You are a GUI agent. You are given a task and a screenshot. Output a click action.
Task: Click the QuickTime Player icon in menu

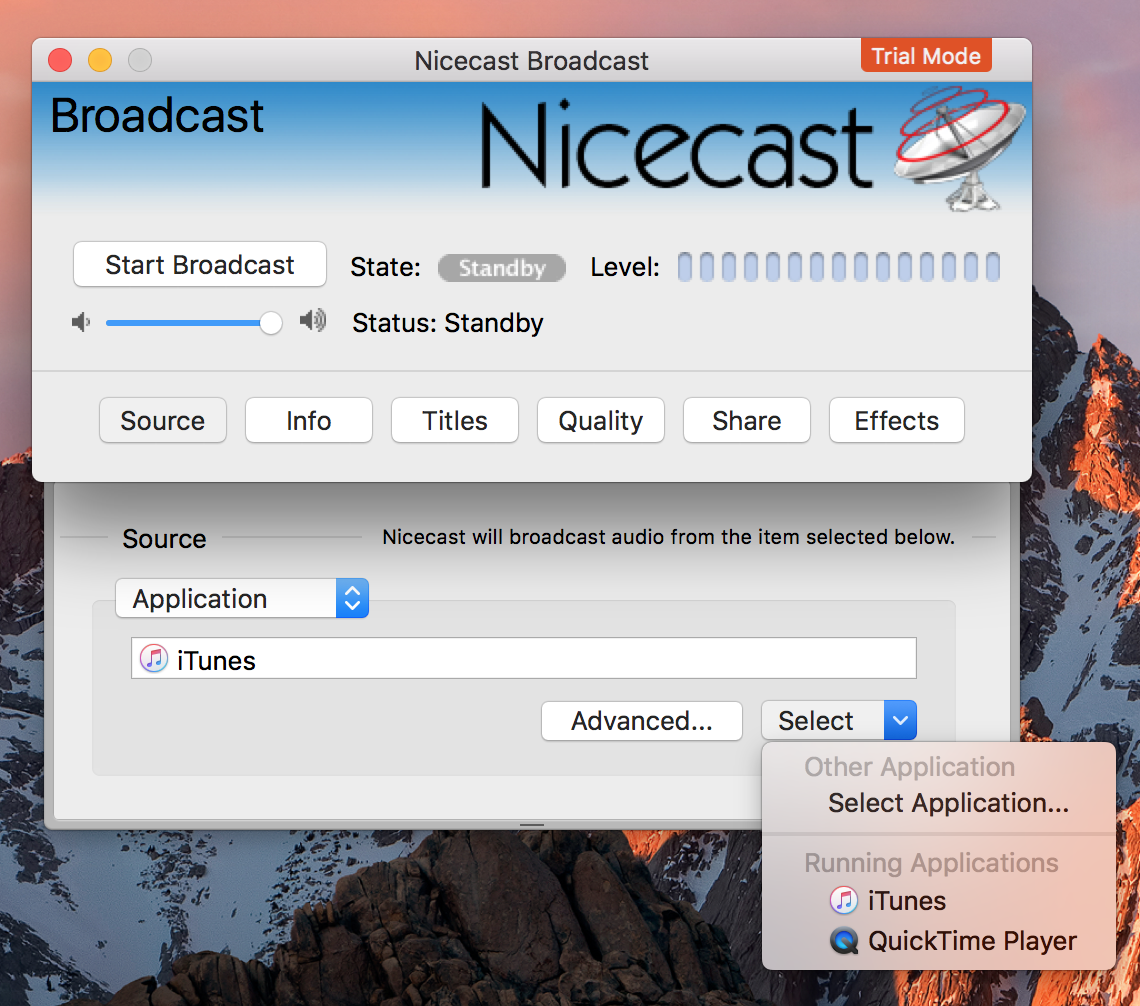[844, 941]
